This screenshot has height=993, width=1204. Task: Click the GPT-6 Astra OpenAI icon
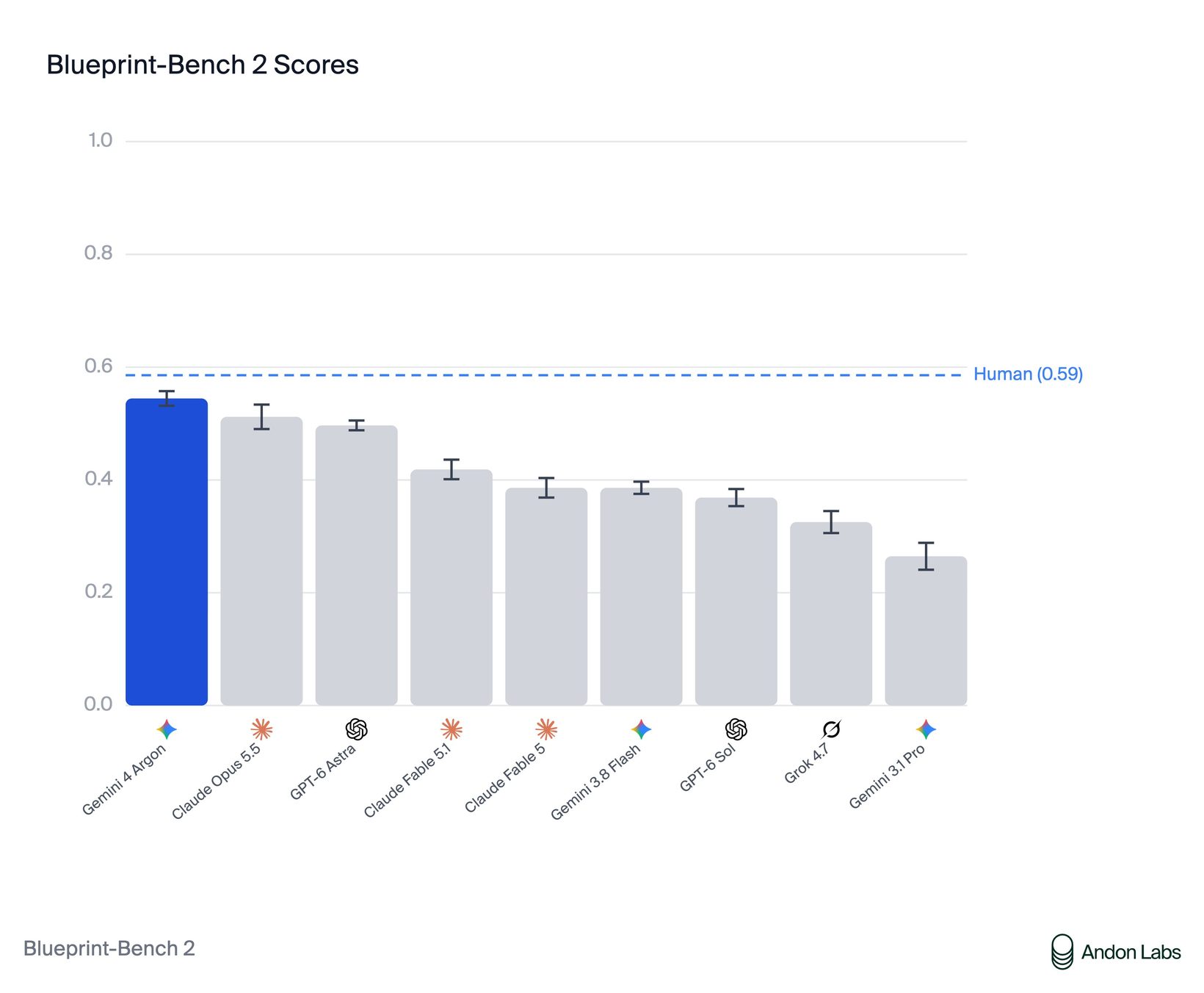pos(356,729)
